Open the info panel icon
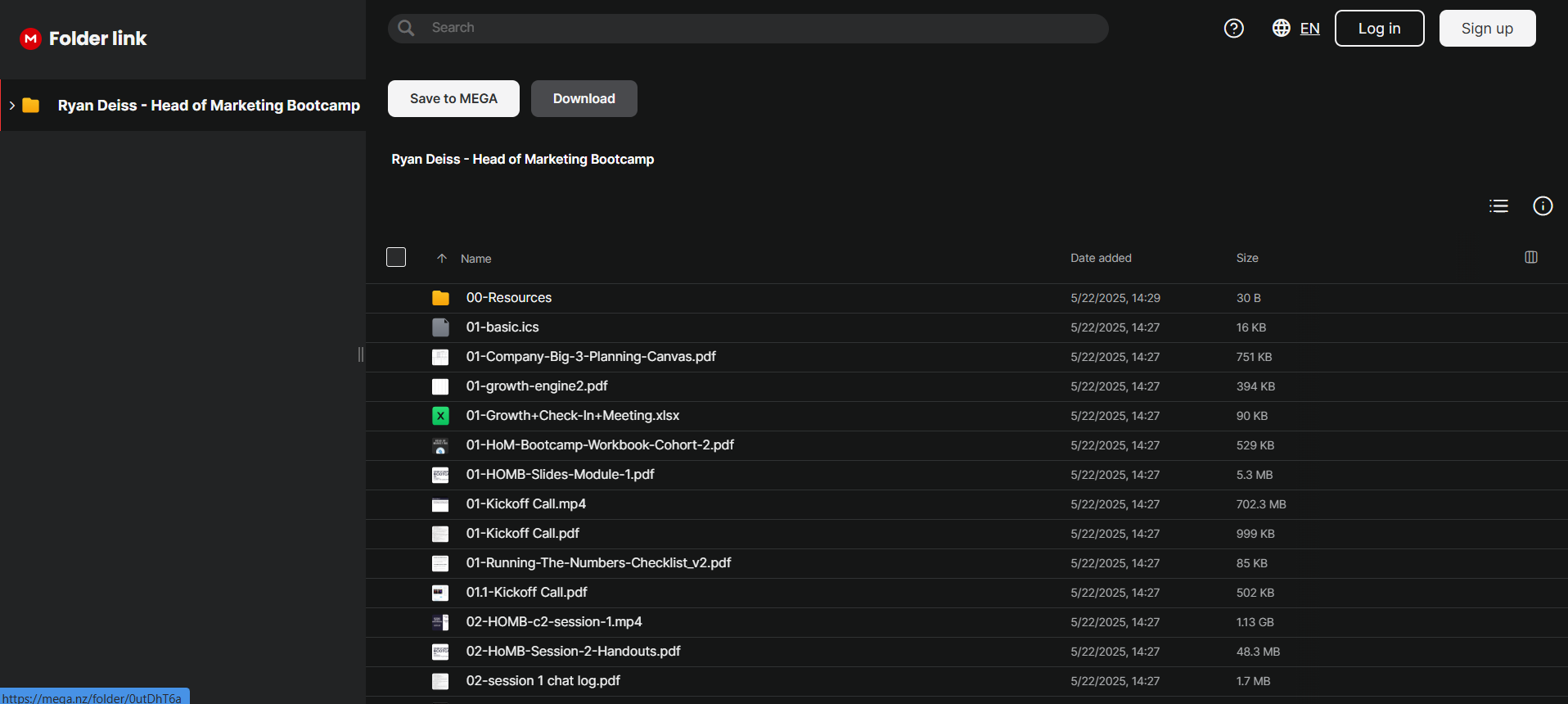 click(1543, 206)
